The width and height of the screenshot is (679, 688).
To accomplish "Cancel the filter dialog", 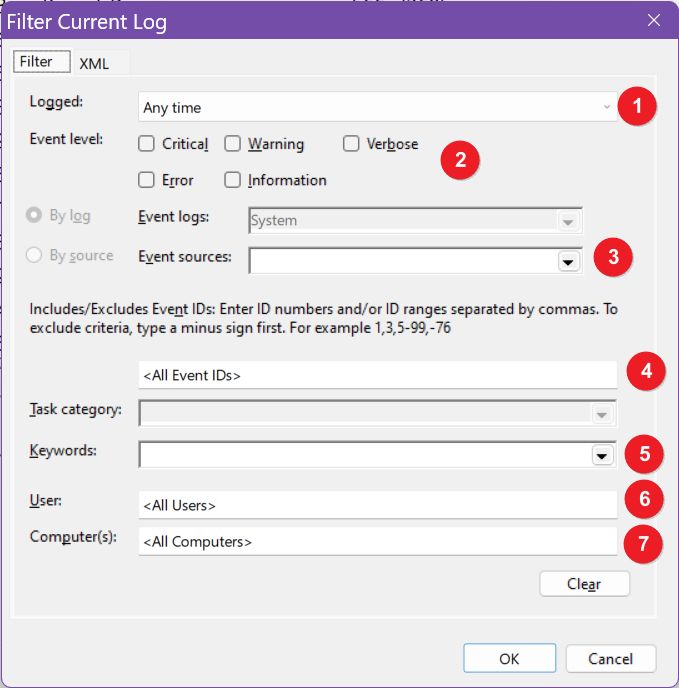I will [611, 658].
